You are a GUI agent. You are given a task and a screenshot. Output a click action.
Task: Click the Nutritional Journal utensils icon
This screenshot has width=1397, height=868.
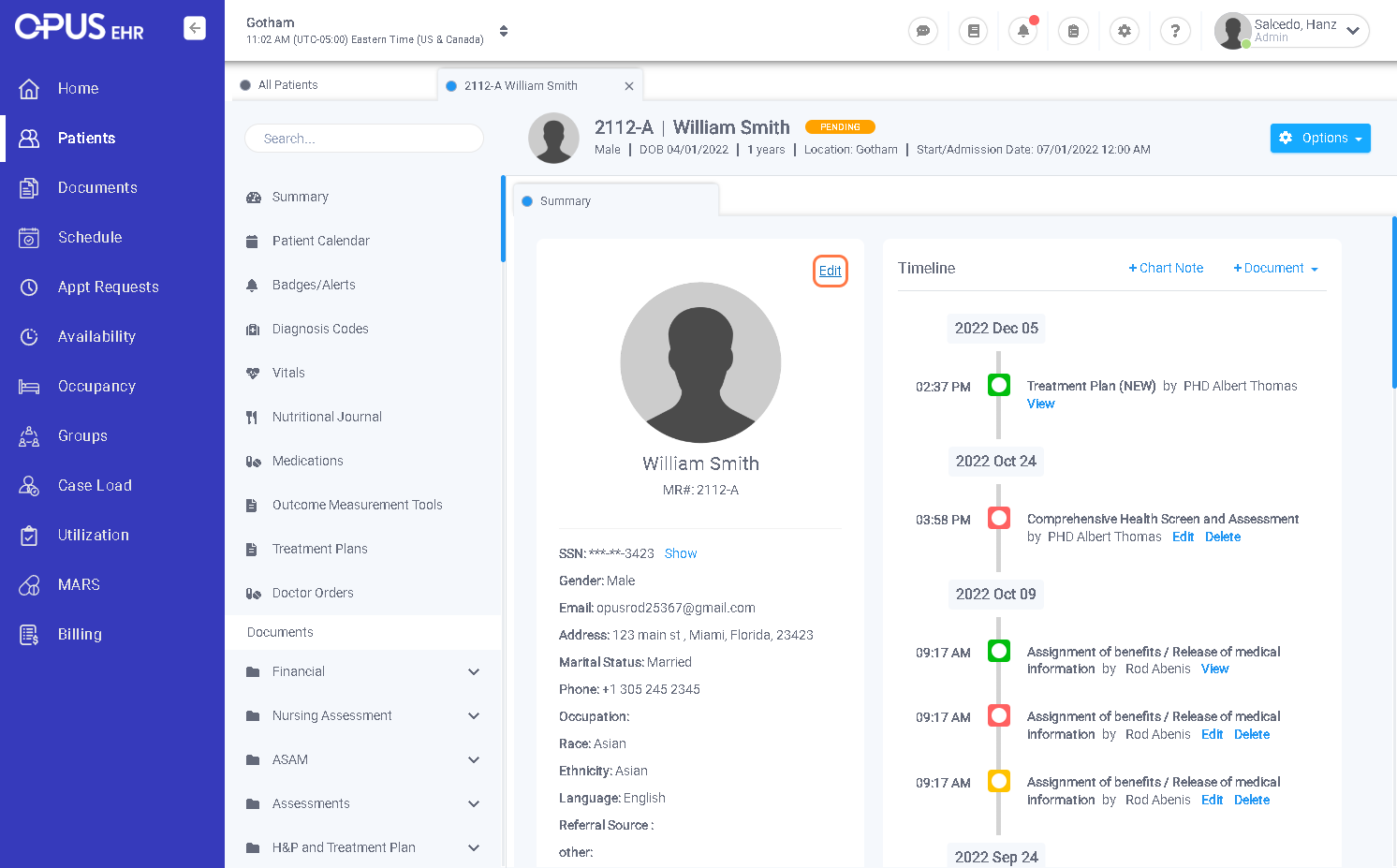[x=252, y=418]
